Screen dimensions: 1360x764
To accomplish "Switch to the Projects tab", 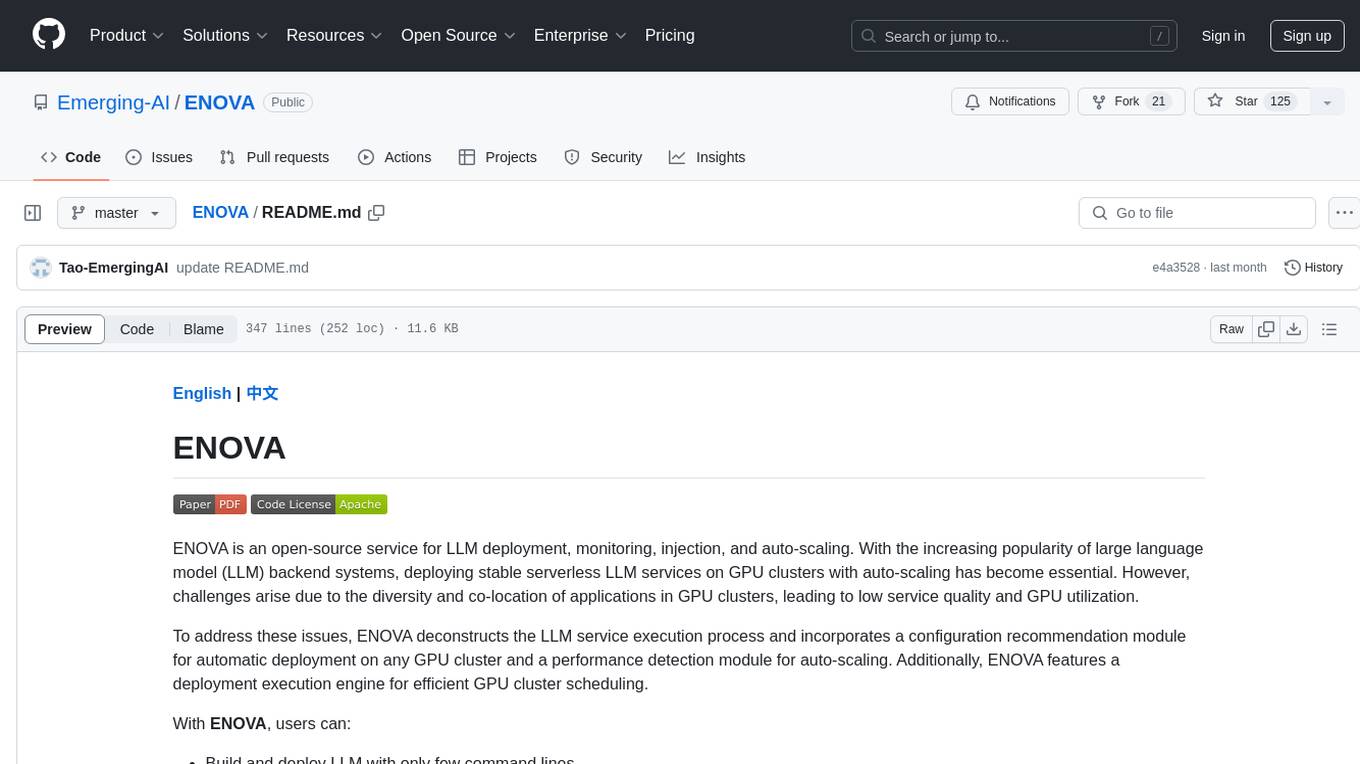I will [x=498, y=157].
